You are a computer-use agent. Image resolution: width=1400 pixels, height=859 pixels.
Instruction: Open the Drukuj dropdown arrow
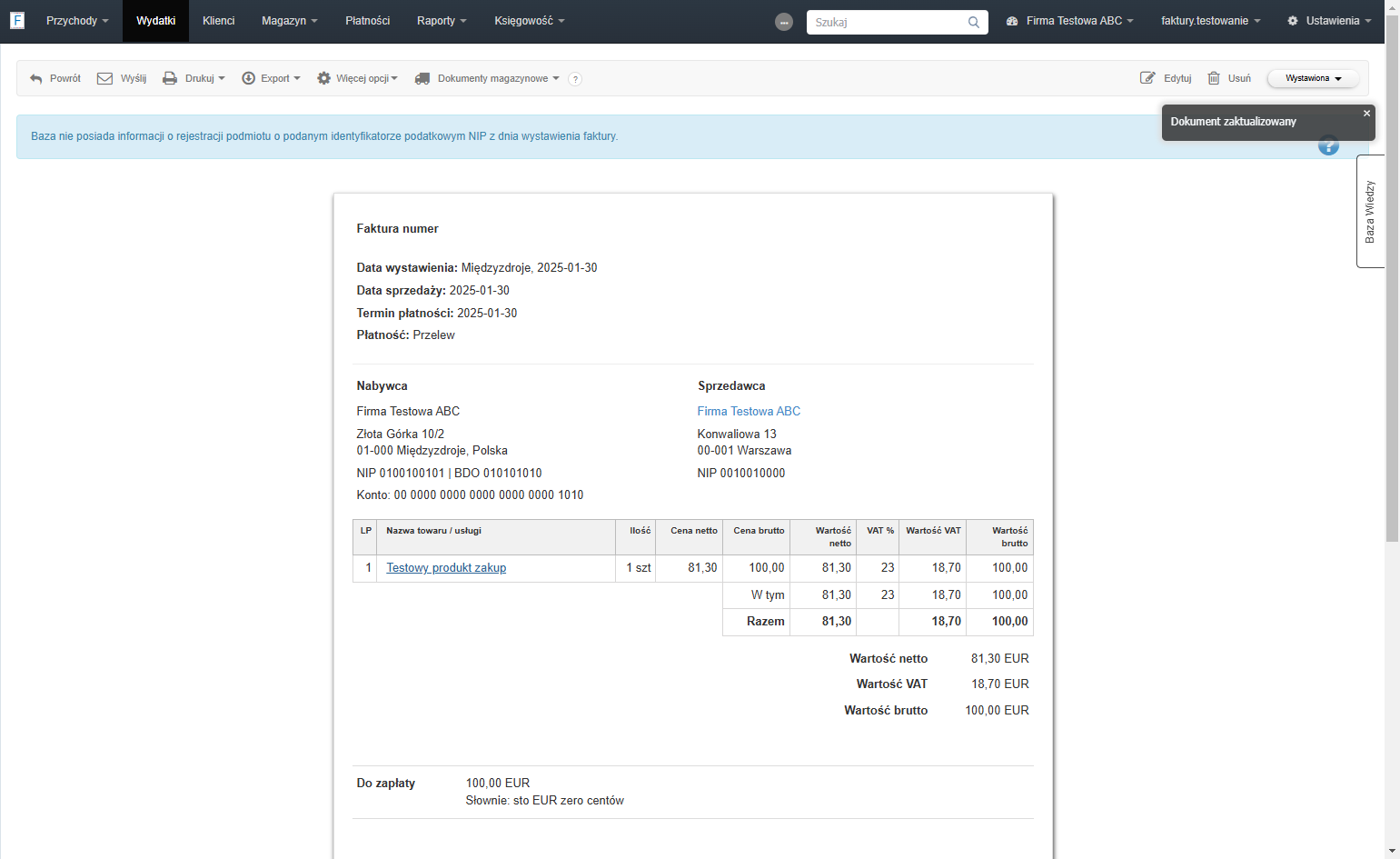coord(222,78)
